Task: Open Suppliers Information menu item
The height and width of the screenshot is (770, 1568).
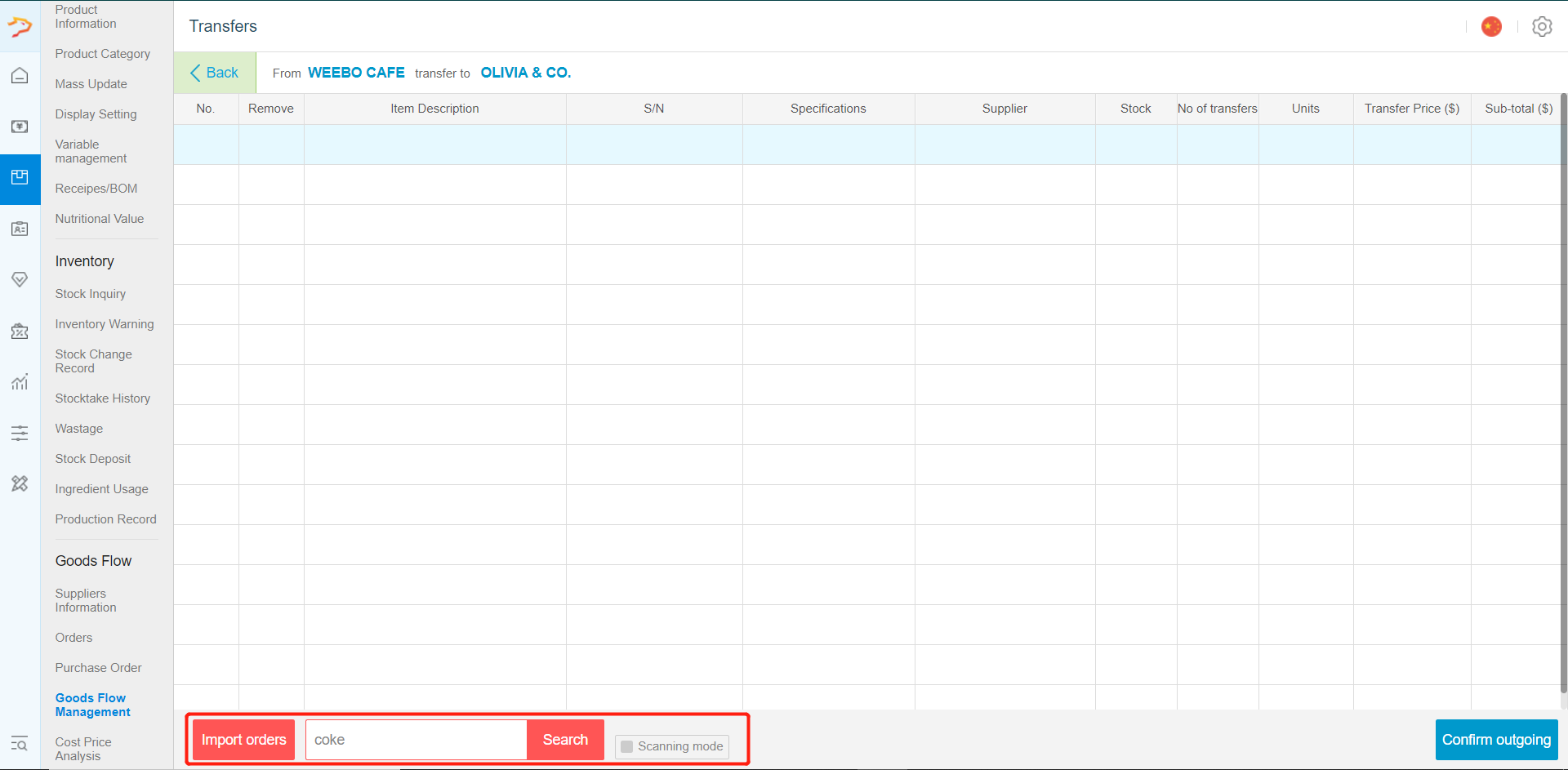Action: click(86, 600)
